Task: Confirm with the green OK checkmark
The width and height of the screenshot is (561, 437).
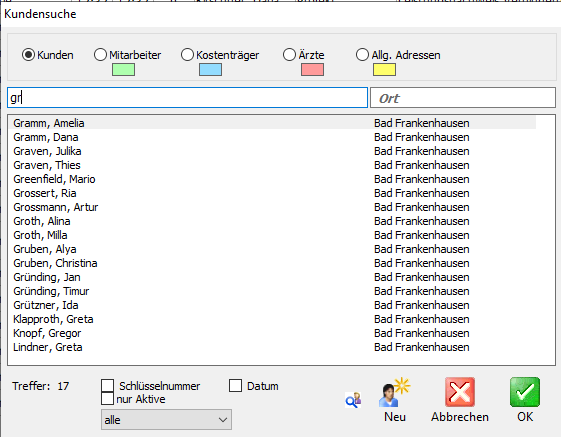Action: click(x=525, y=392)
